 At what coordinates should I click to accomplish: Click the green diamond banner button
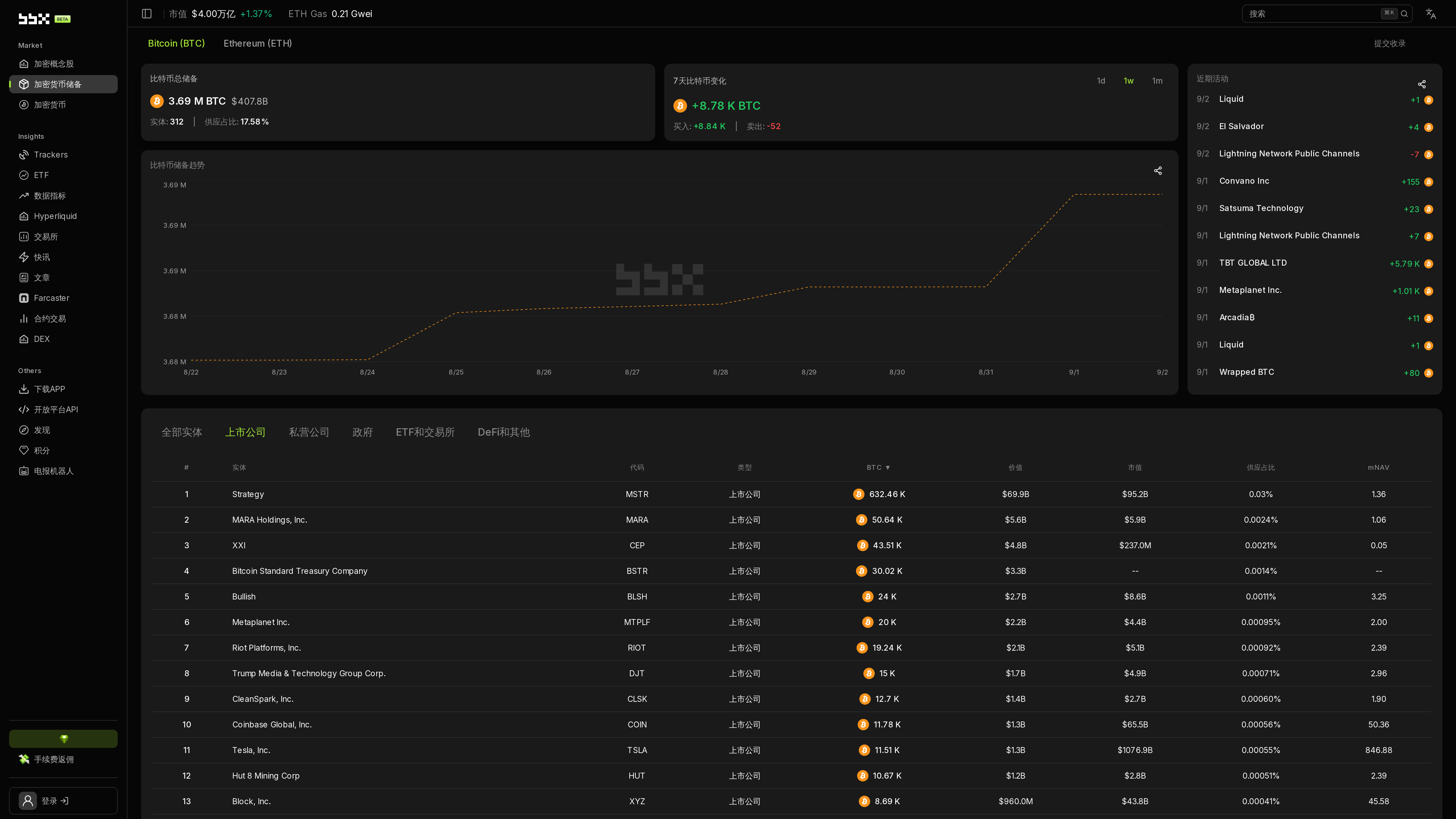(x=63, y=739)
